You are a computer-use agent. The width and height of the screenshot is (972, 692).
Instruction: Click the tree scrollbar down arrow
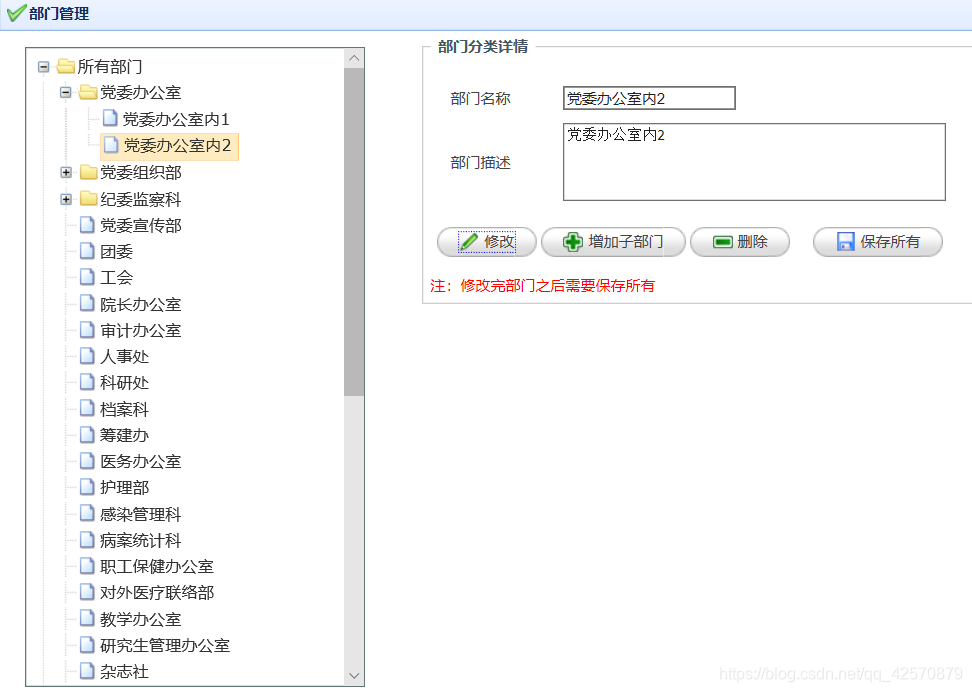[x=354, y=675]
